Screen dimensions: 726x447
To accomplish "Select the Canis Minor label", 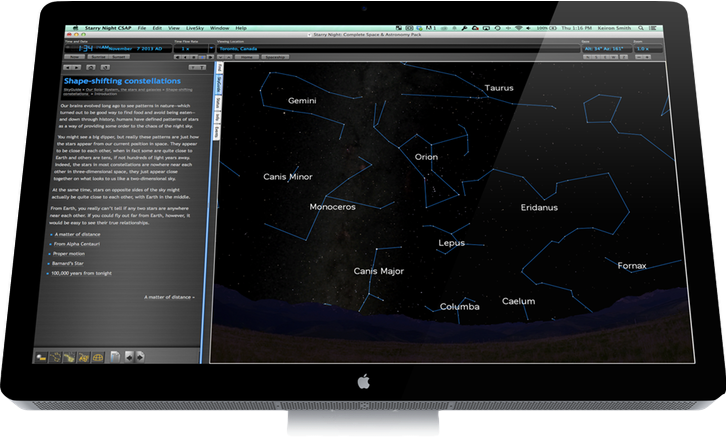I will pyautogui.click(x=288, y=177).
